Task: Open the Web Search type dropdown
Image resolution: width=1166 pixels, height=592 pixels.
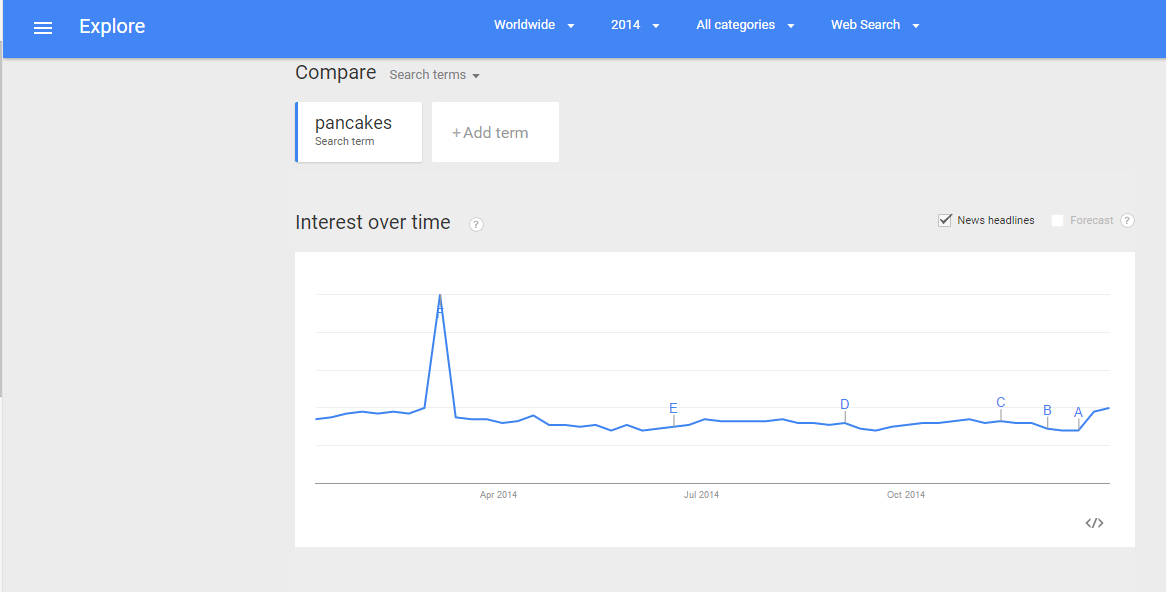Action: [x=875, y=25]
